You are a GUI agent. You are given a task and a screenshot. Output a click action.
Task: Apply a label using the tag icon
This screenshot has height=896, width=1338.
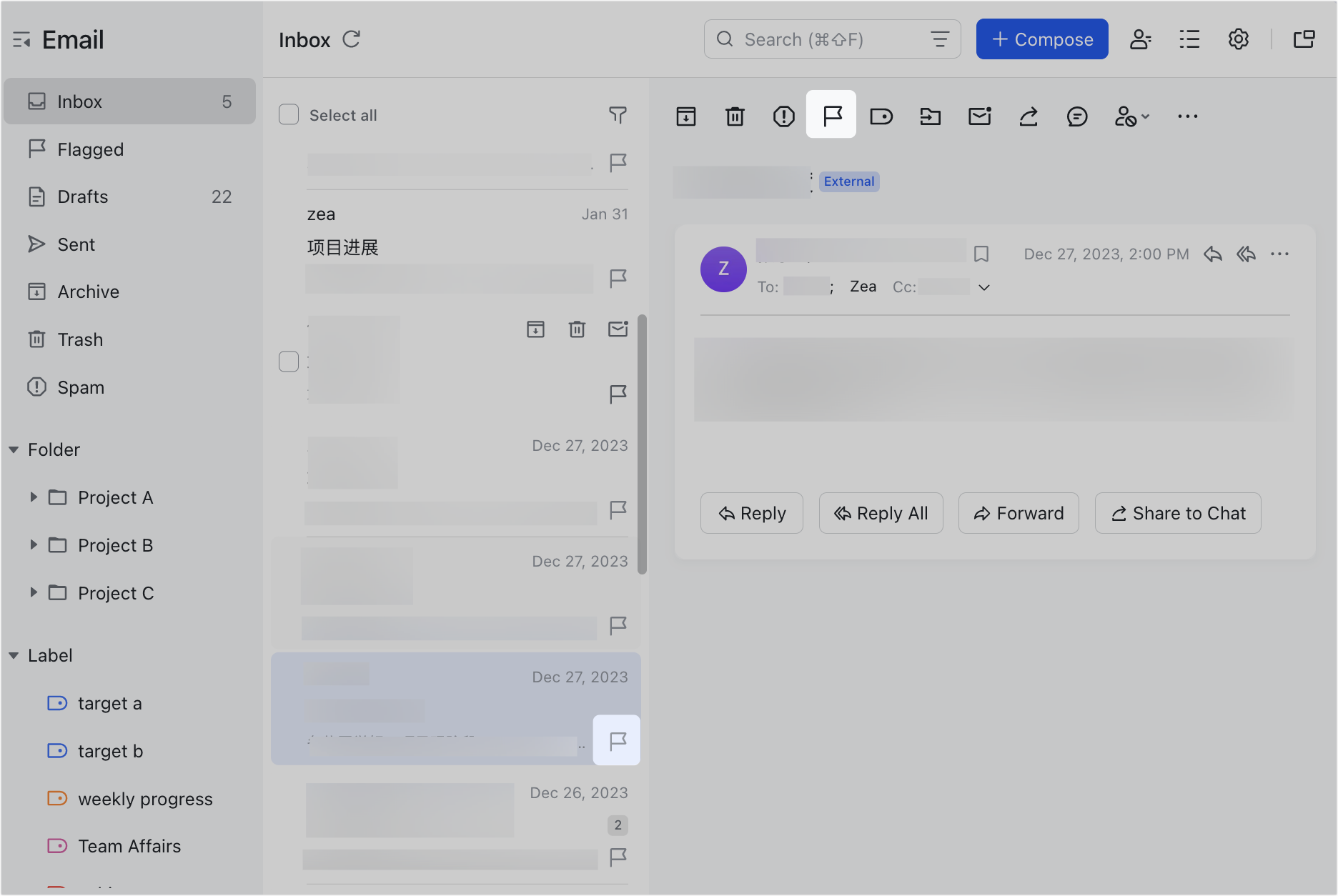coord(881,115)
